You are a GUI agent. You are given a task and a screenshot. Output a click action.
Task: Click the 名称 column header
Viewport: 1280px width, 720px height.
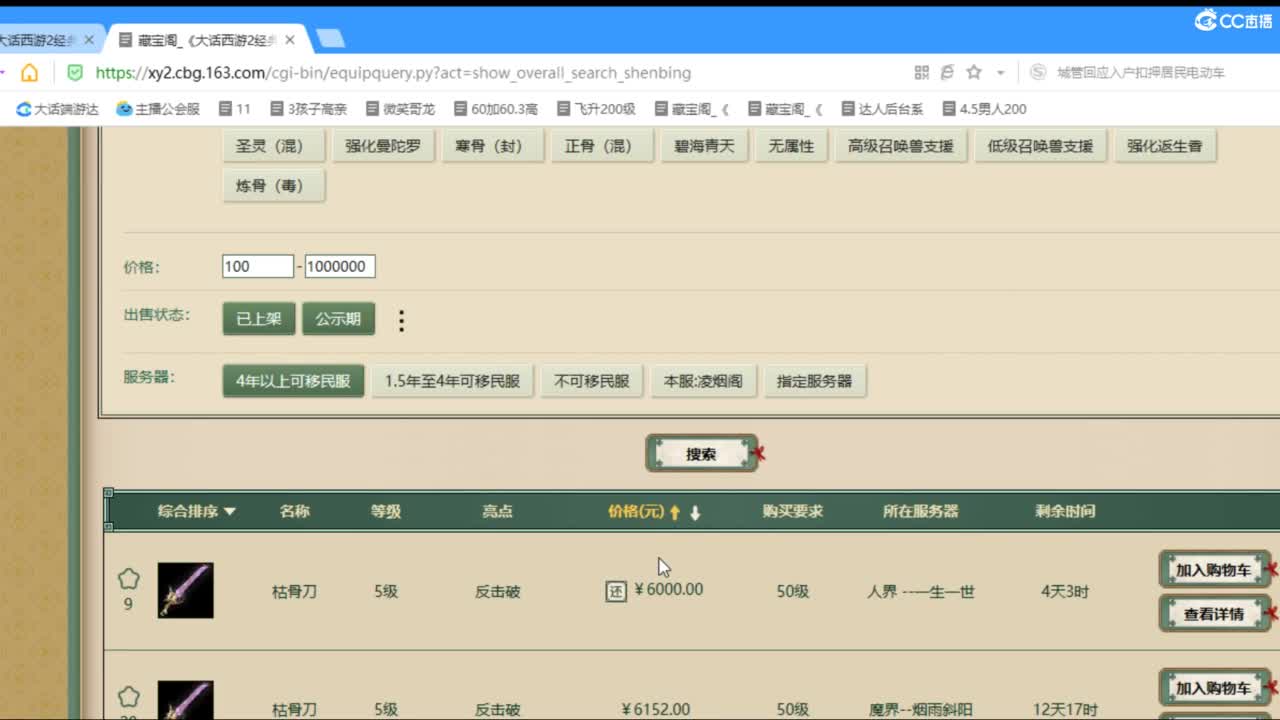(294, 511)
